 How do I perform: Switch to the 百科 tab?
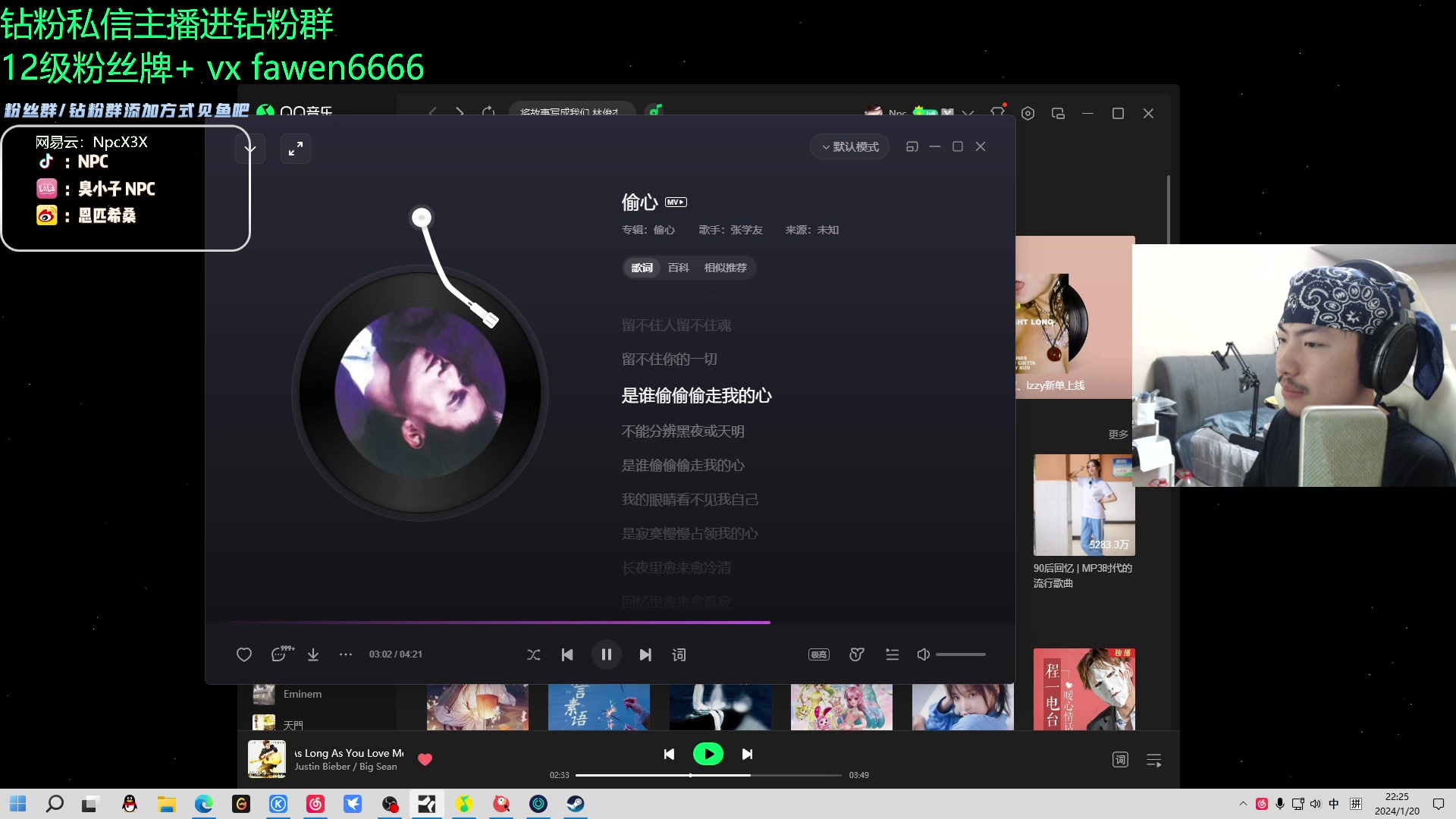[678, 268]
